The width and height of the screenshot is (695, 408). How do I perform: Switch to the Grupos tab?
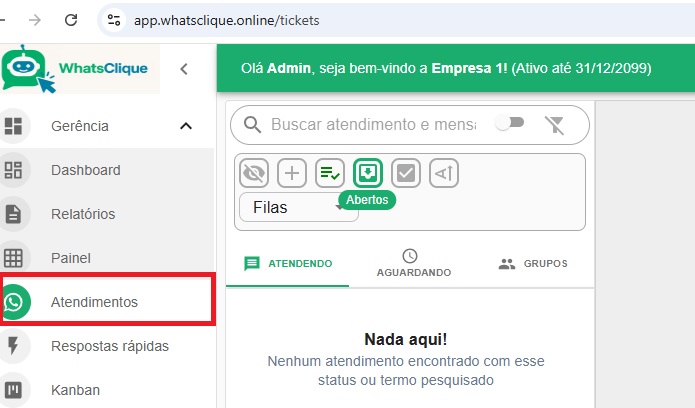click(533, 263)
